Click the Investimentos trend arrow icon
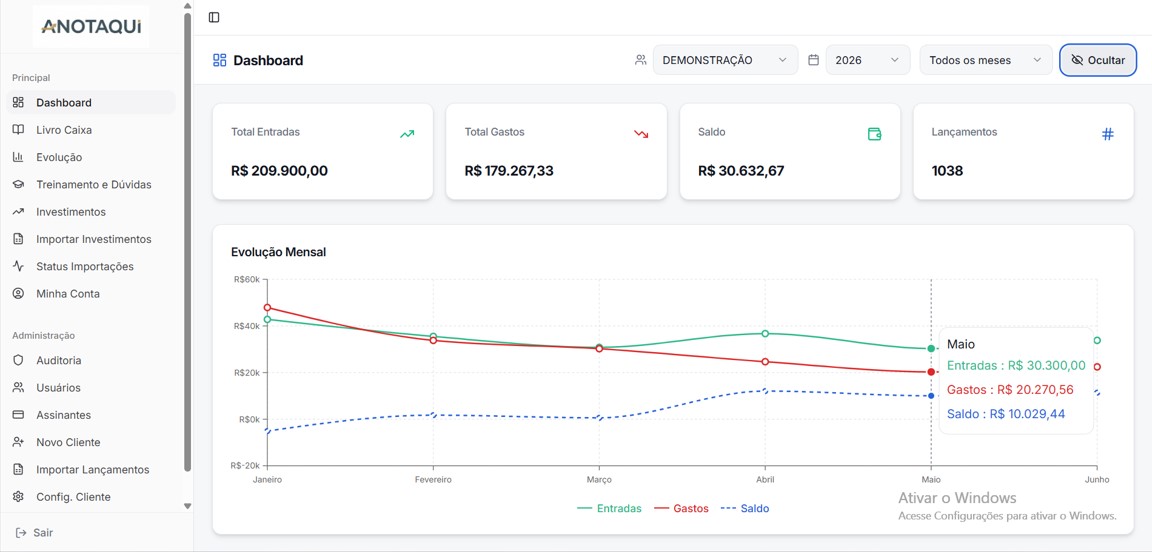1152x552 pixels. 18,212
